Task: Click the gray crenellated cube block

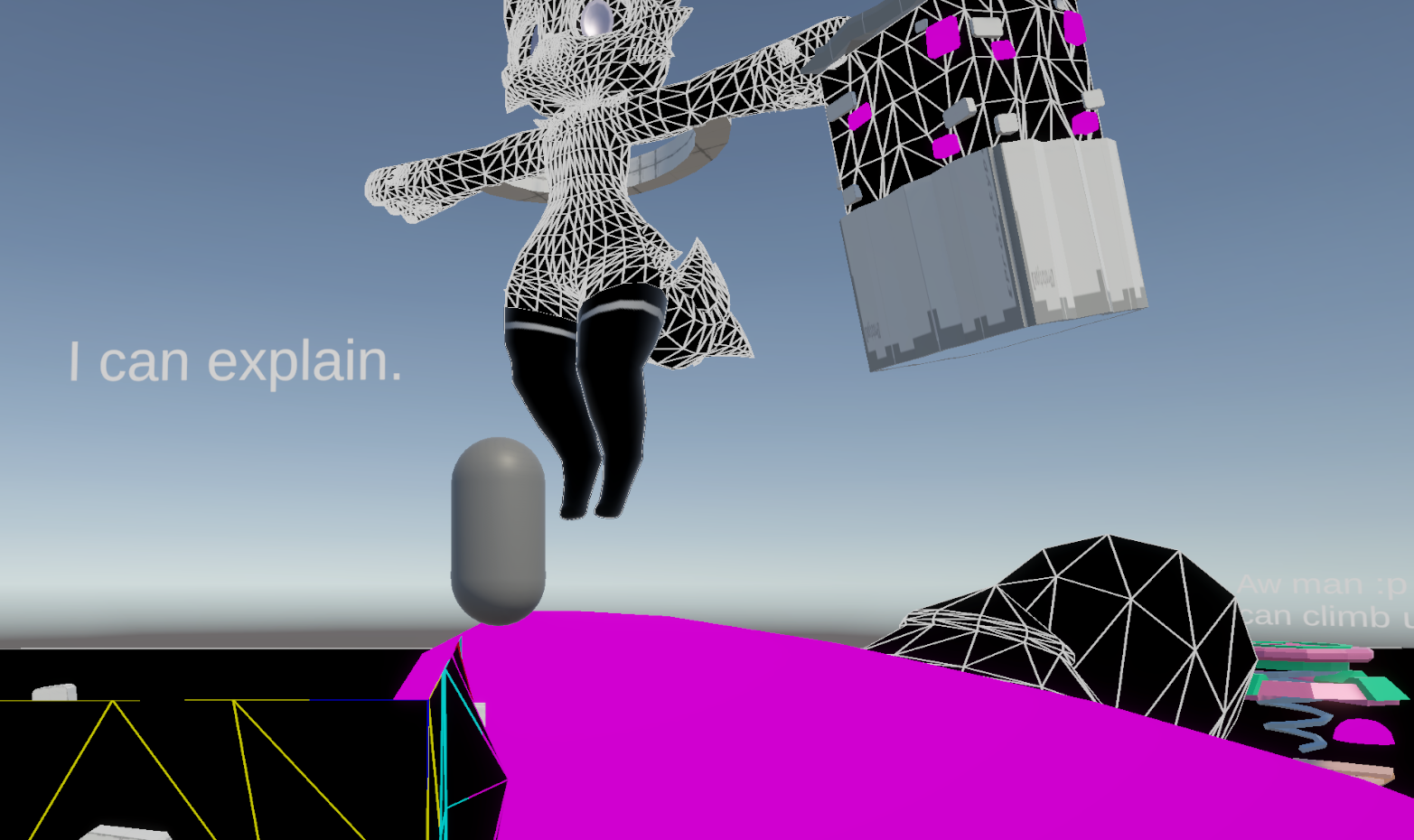Action: (x=995, y=254)
